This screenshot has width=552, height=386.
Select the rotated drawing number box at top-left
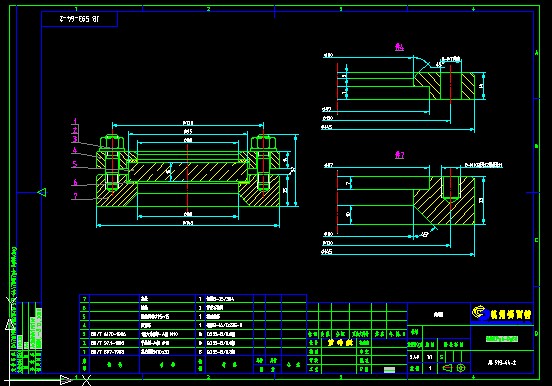click(80, 19)
